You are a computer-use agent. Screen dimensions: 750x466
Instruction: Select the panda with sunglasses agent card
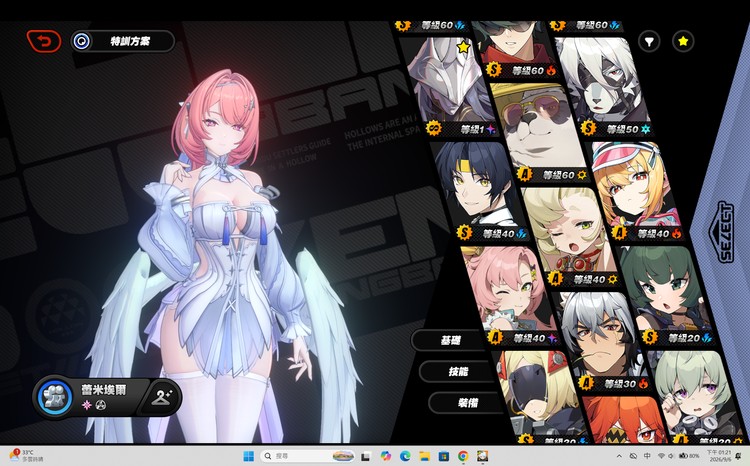[538, 132]
